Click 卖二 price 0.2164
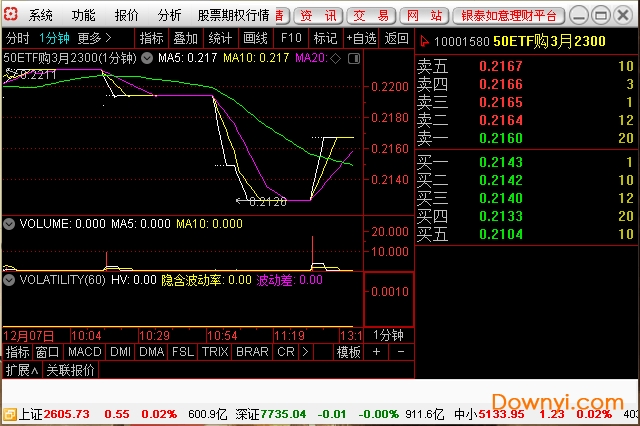Screen dimensions: 640x426 pyautogui.click(x=501, y=120)
